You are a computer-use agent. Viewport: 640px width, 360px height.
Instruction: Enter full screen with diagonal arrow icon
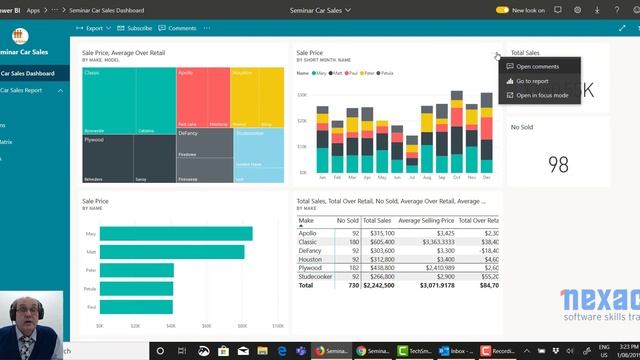(x=622, y=28)
